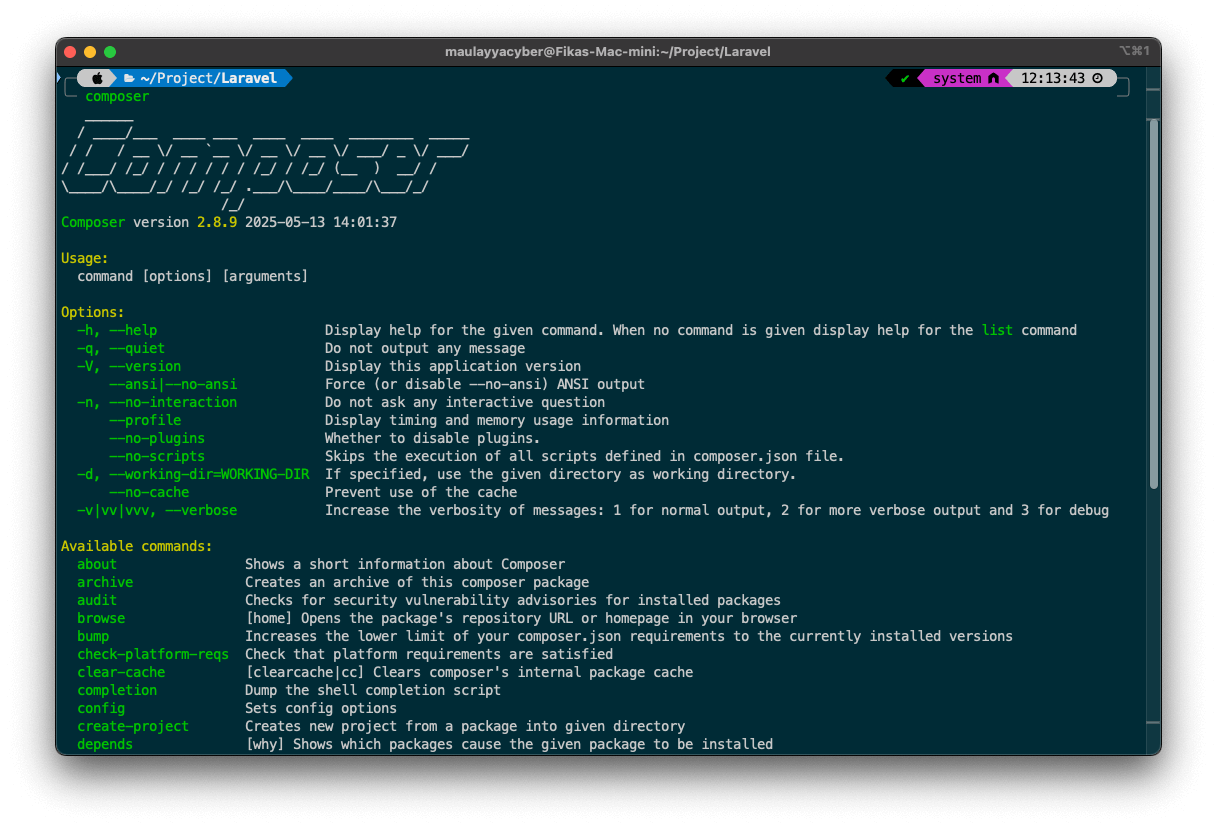Click the ⌥⌘1 shortcut indicator in title bar
Screen dimensions: 1217x829
tap(1135, 52)
